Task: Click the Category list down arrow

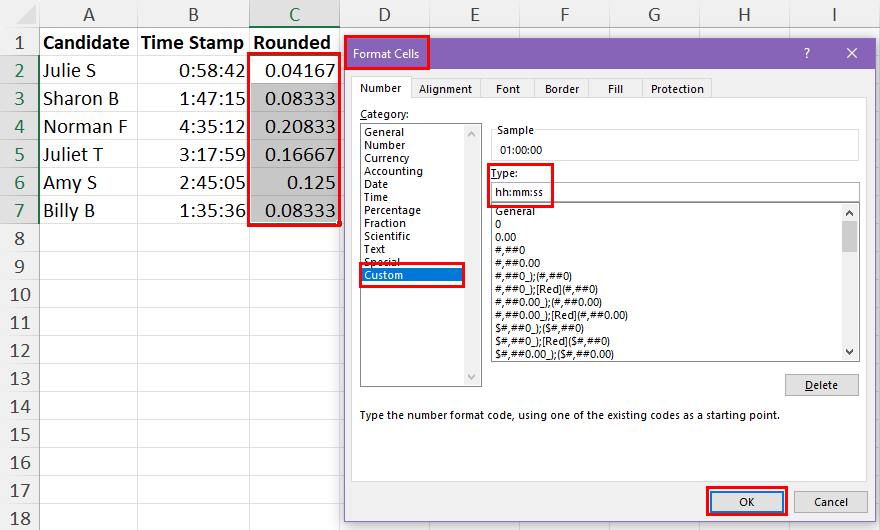Action: click(471, 377)
